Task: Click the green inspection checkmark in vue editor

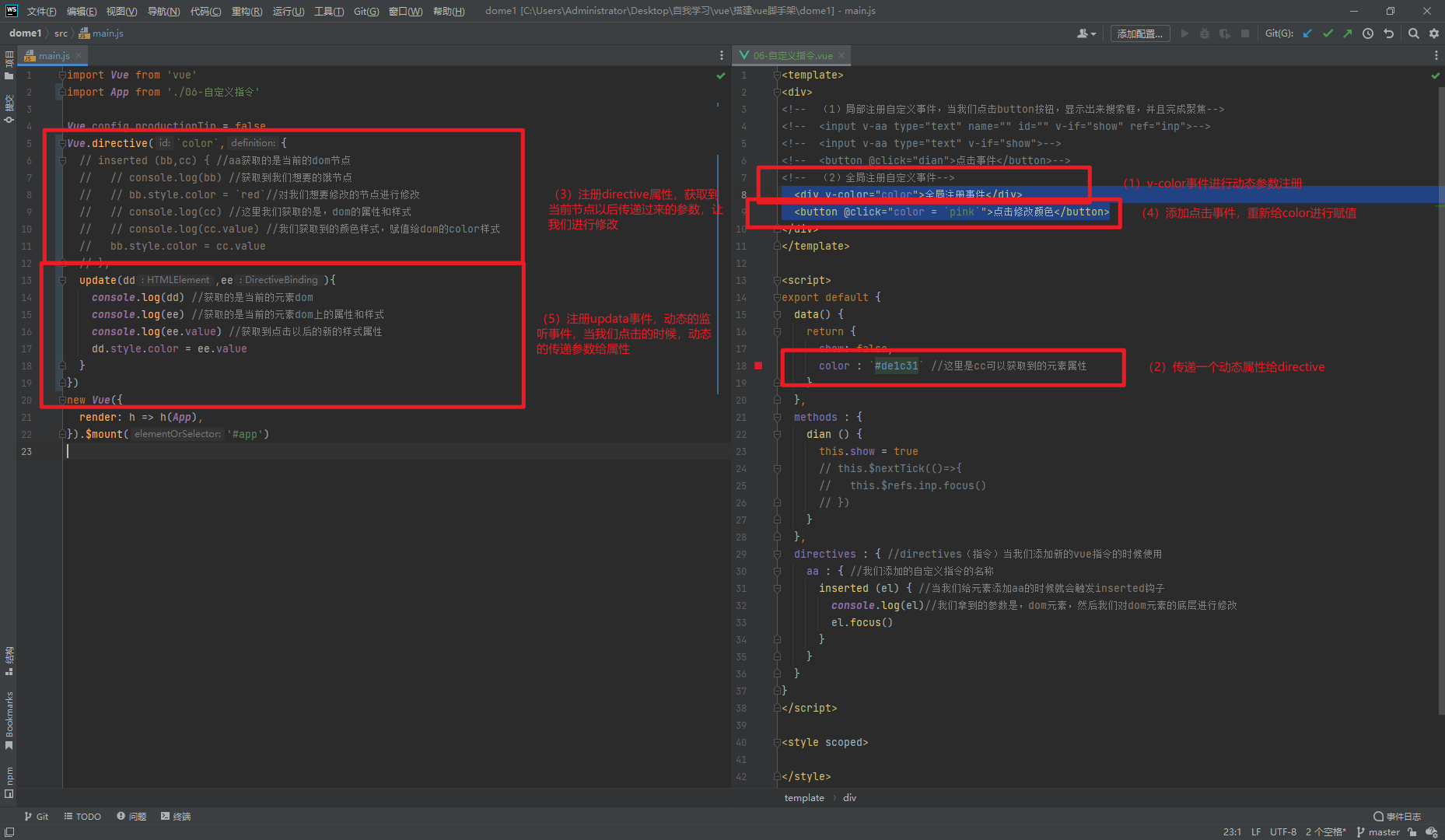Action: 1435,75
